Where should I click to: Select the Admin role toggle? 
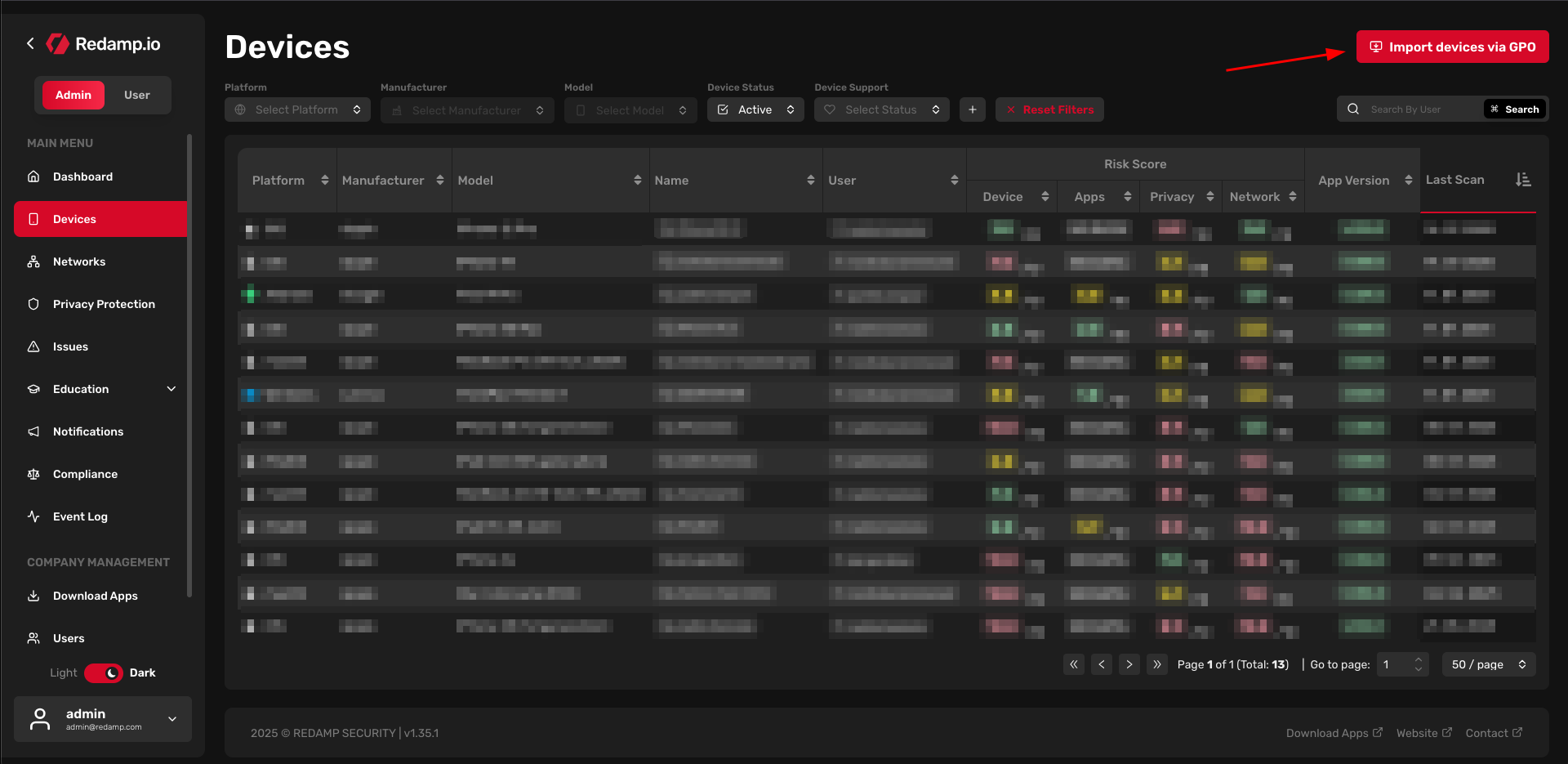[x=73, y=95]
